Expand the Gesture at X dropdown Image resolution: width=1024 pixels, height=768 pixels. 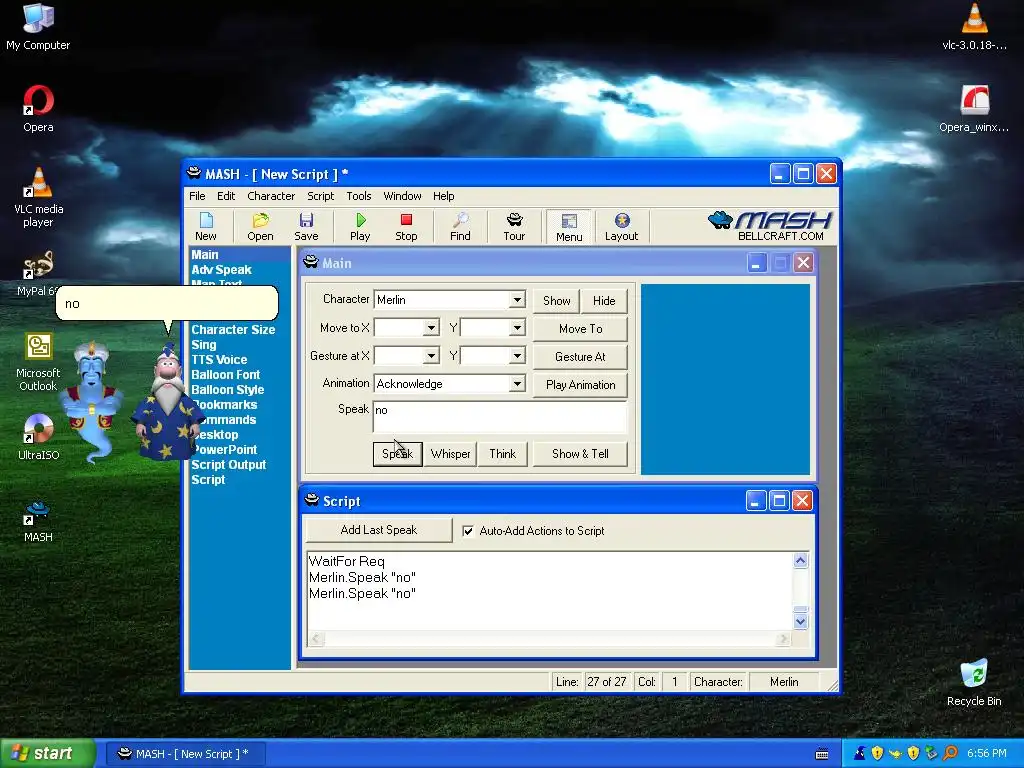point(430,356)
